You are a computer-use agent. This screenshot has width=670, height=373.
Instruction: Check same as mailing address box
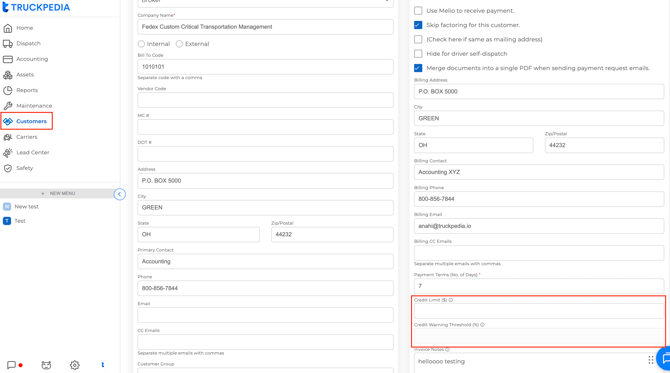coord(418,39)
